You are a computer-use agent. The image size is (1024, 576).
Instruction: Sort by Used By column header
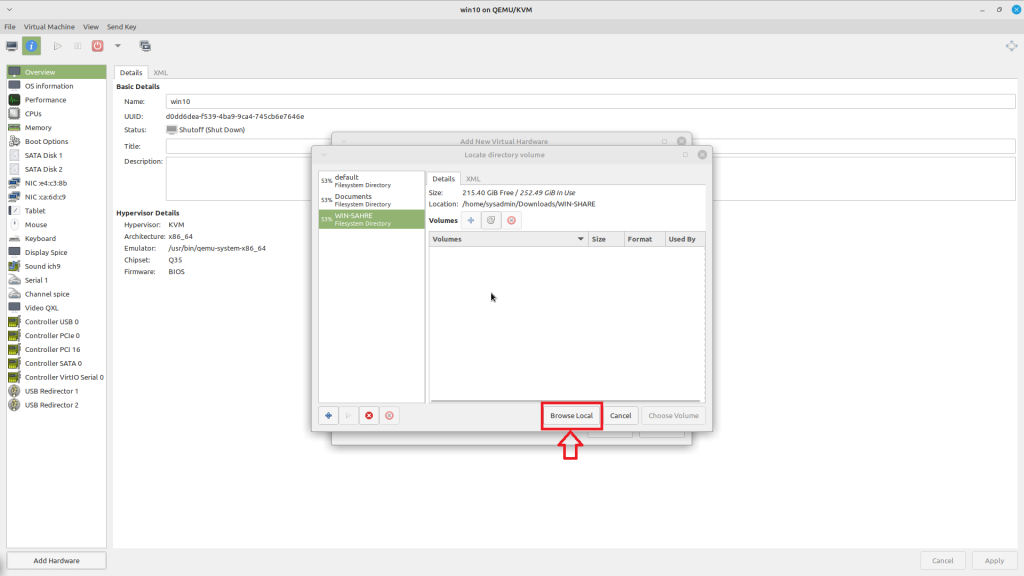[684, 239]
